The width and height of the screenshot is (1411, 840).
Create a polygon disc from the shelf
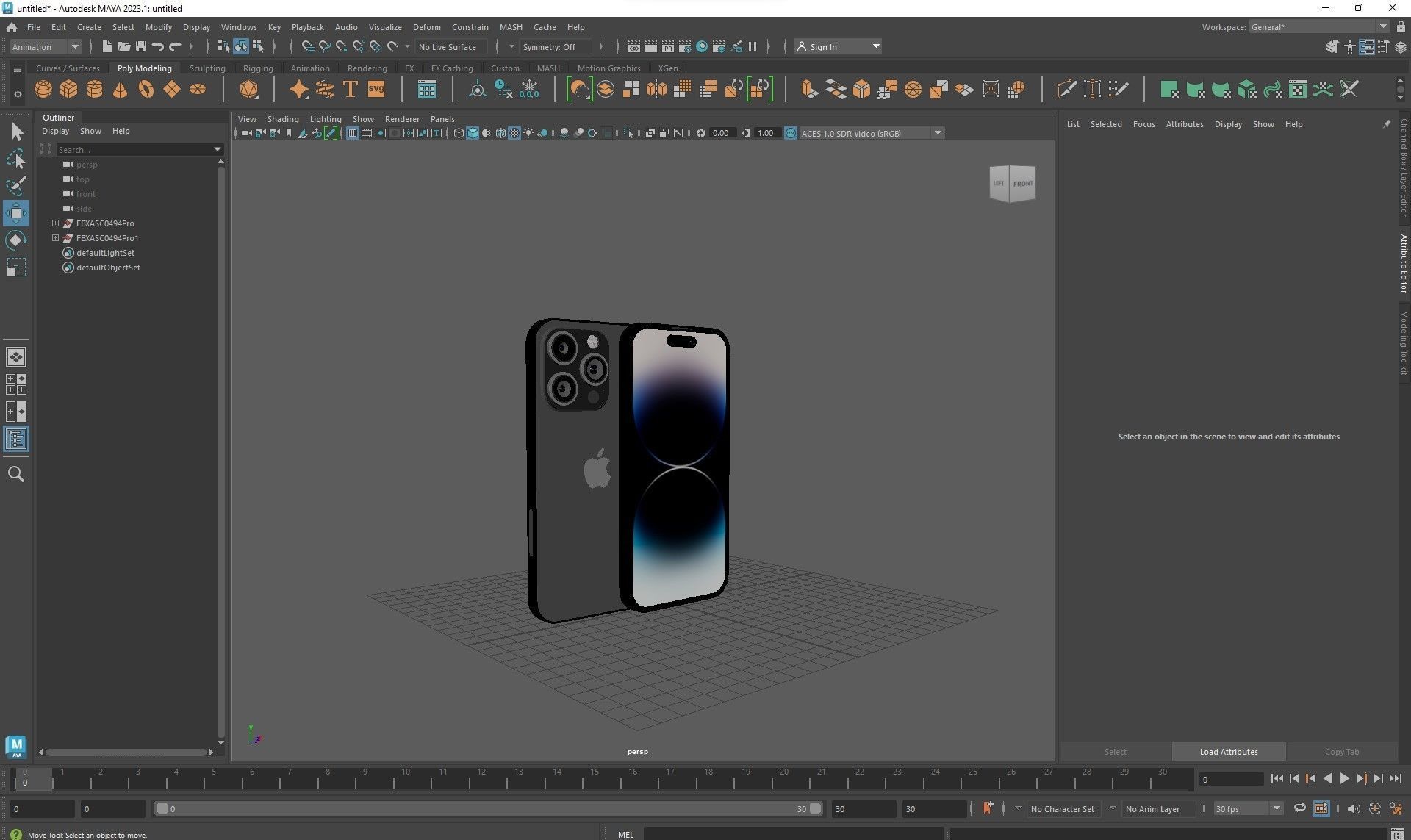[198, 90]
